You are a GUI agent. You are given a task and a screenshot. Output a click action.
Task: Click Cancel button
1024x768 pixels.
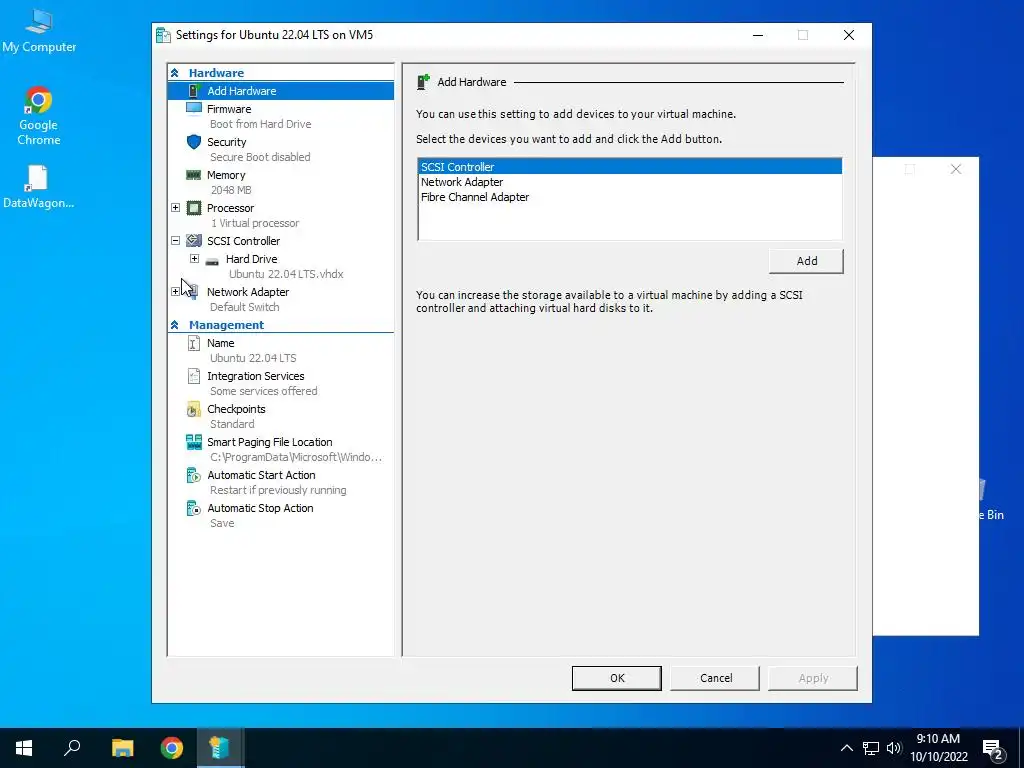pos(715,678)
